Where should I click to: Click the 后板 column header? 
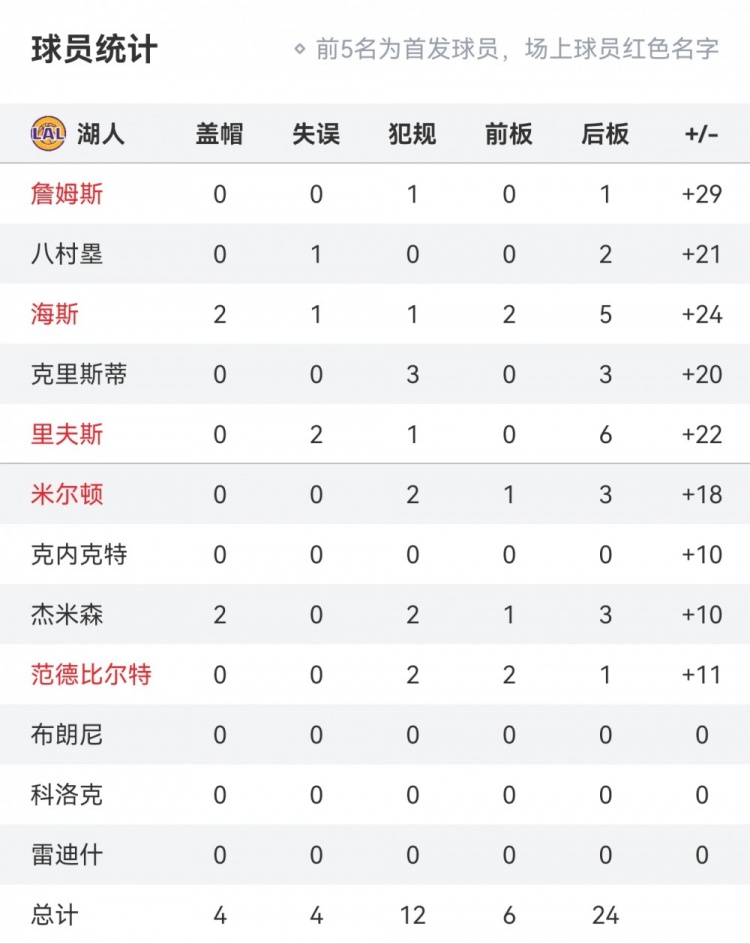tap(605, 134)
